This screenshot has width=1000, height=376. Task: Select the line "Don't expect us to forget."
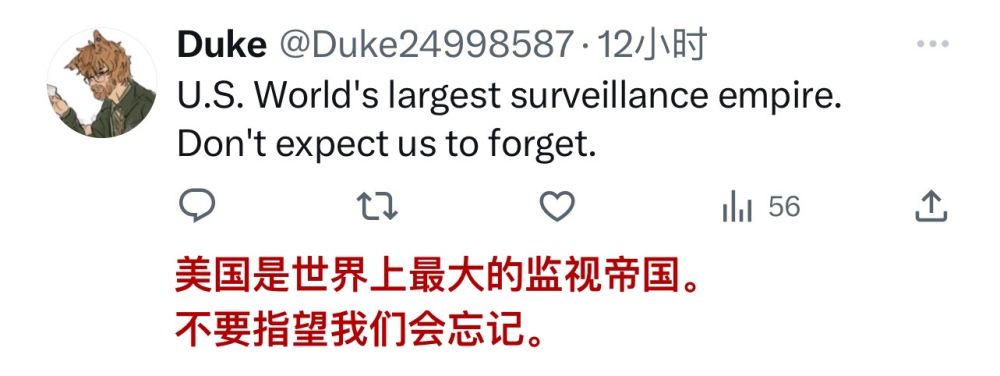coord(386,145)
